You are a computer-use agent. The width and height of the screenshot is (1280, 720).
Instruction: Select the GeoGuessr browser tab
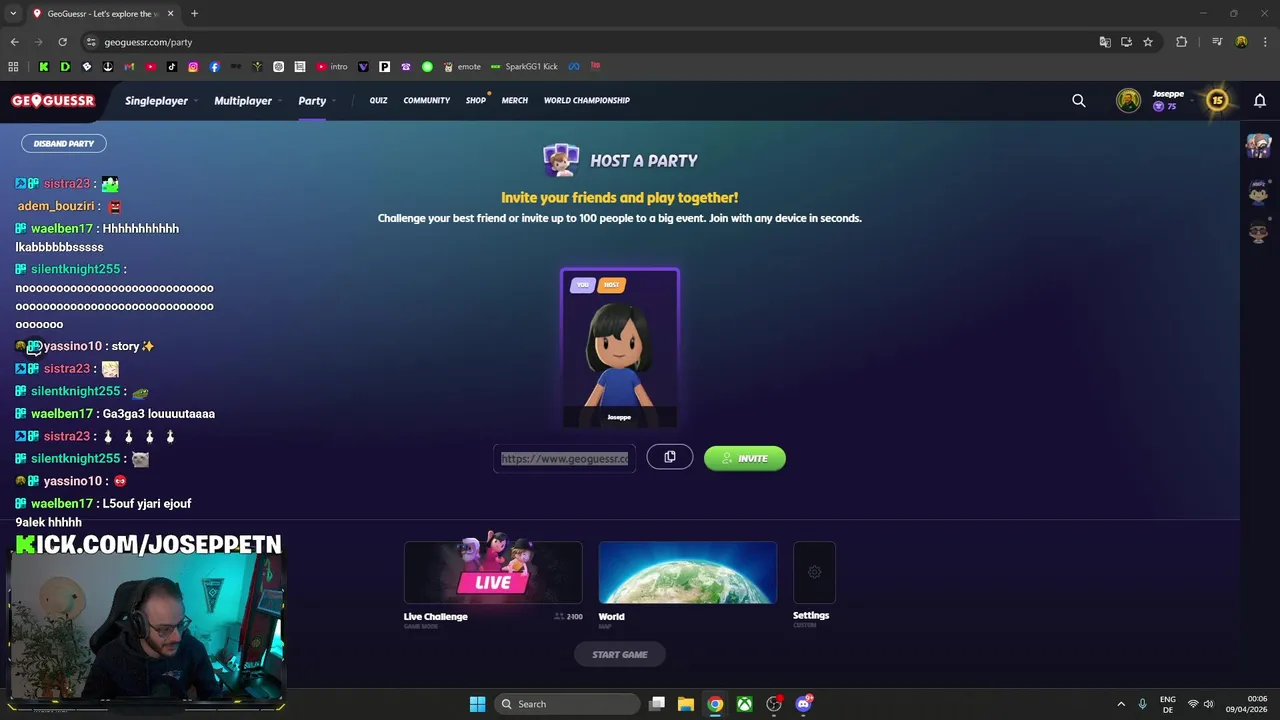point(102,14)
